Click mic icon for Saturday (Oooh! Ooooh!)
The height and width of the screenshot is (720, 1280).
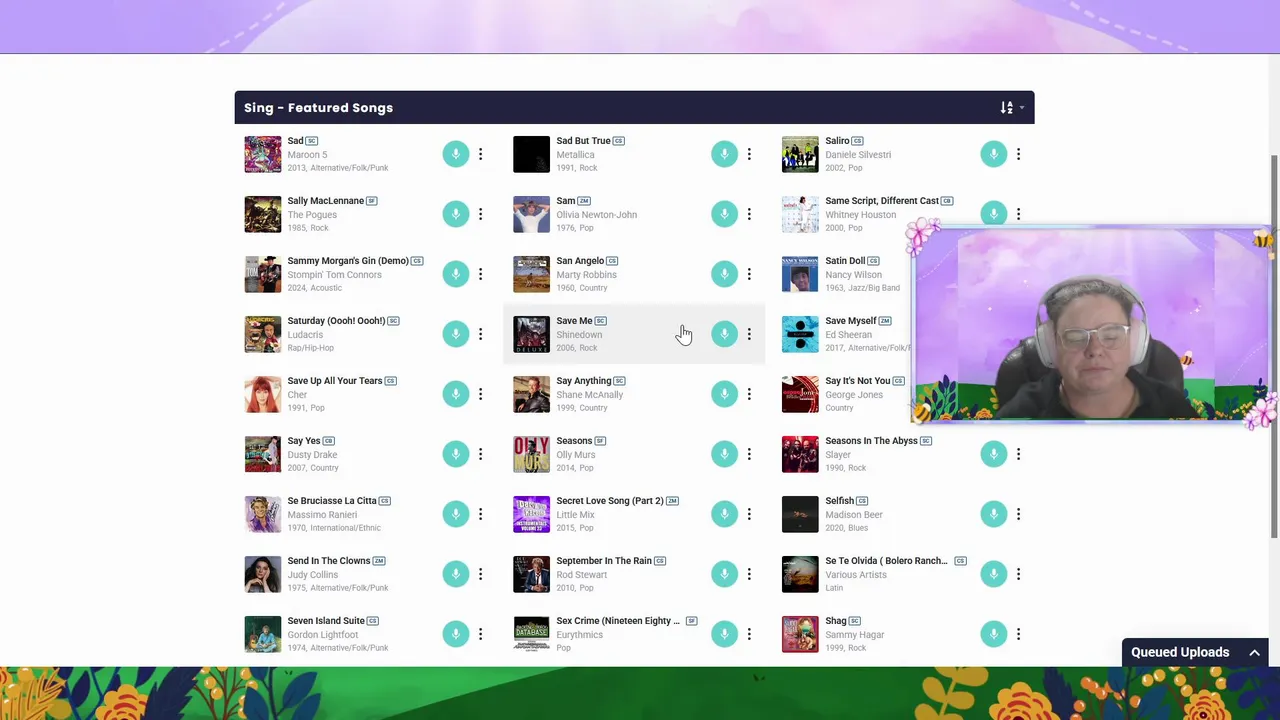point(455,334)
